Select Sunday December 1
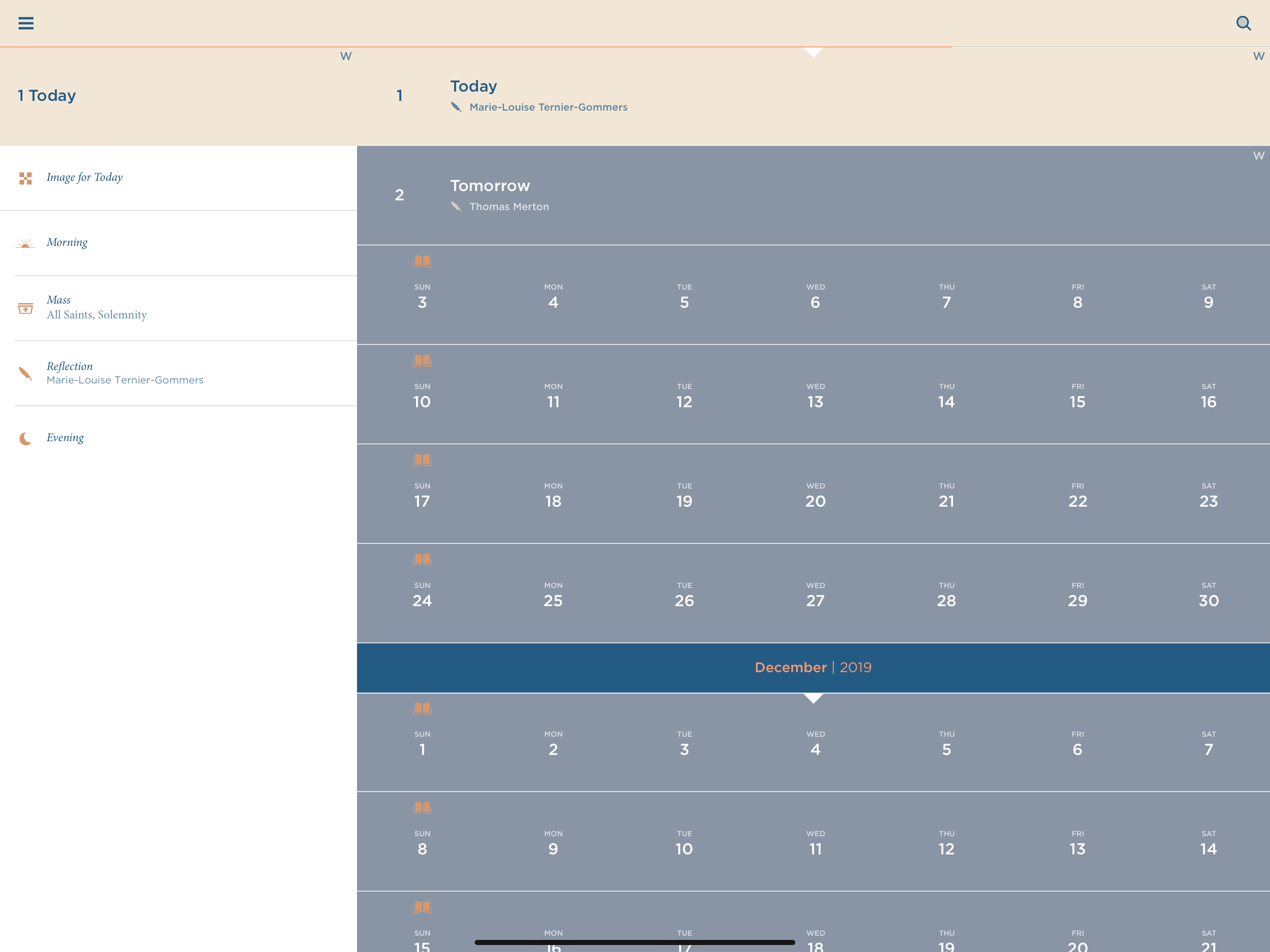Viewport: 1270px width, 952px height. [x=422, y=743]
